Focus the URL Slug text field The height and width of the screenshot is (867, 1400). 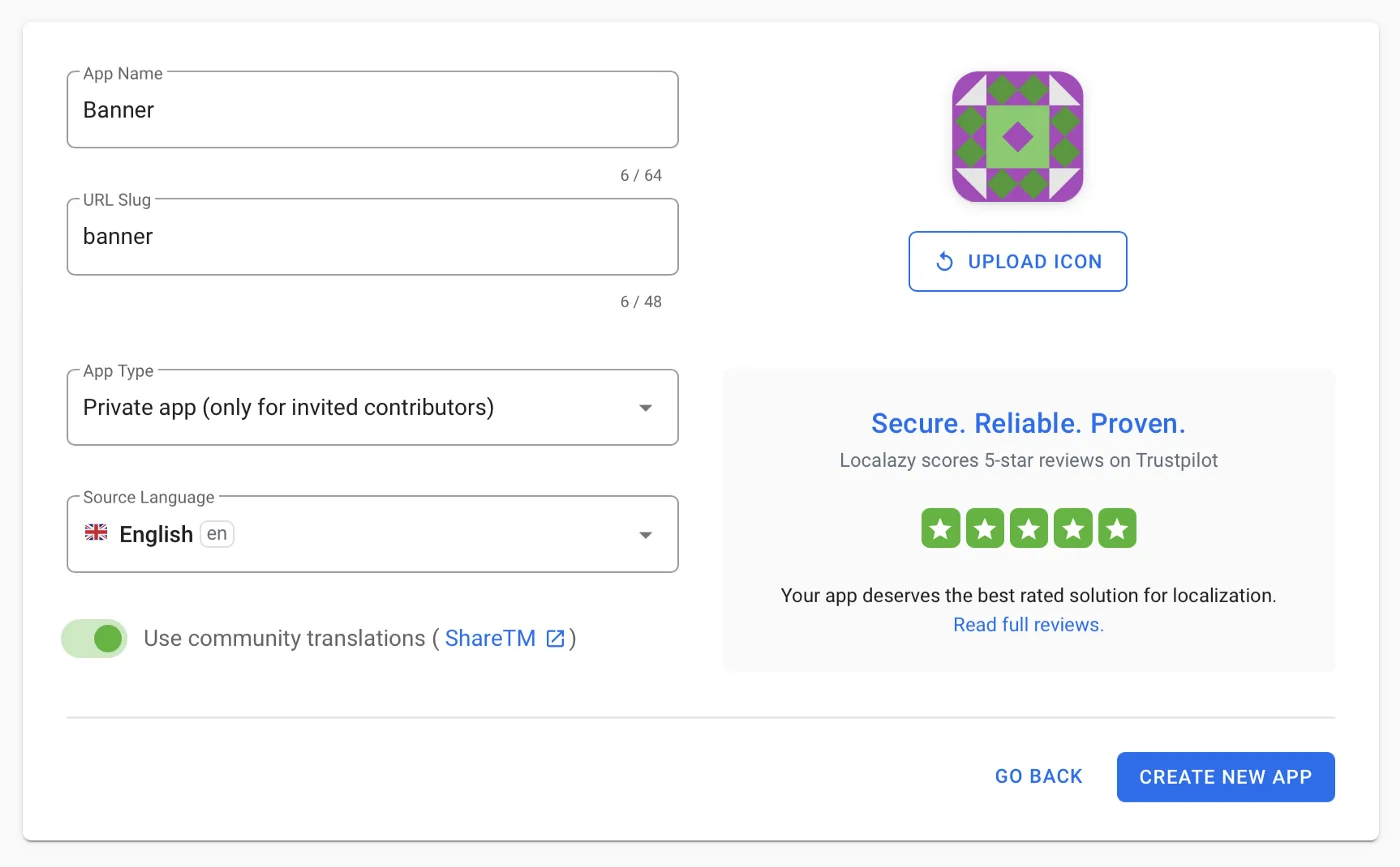coord(372,237)
